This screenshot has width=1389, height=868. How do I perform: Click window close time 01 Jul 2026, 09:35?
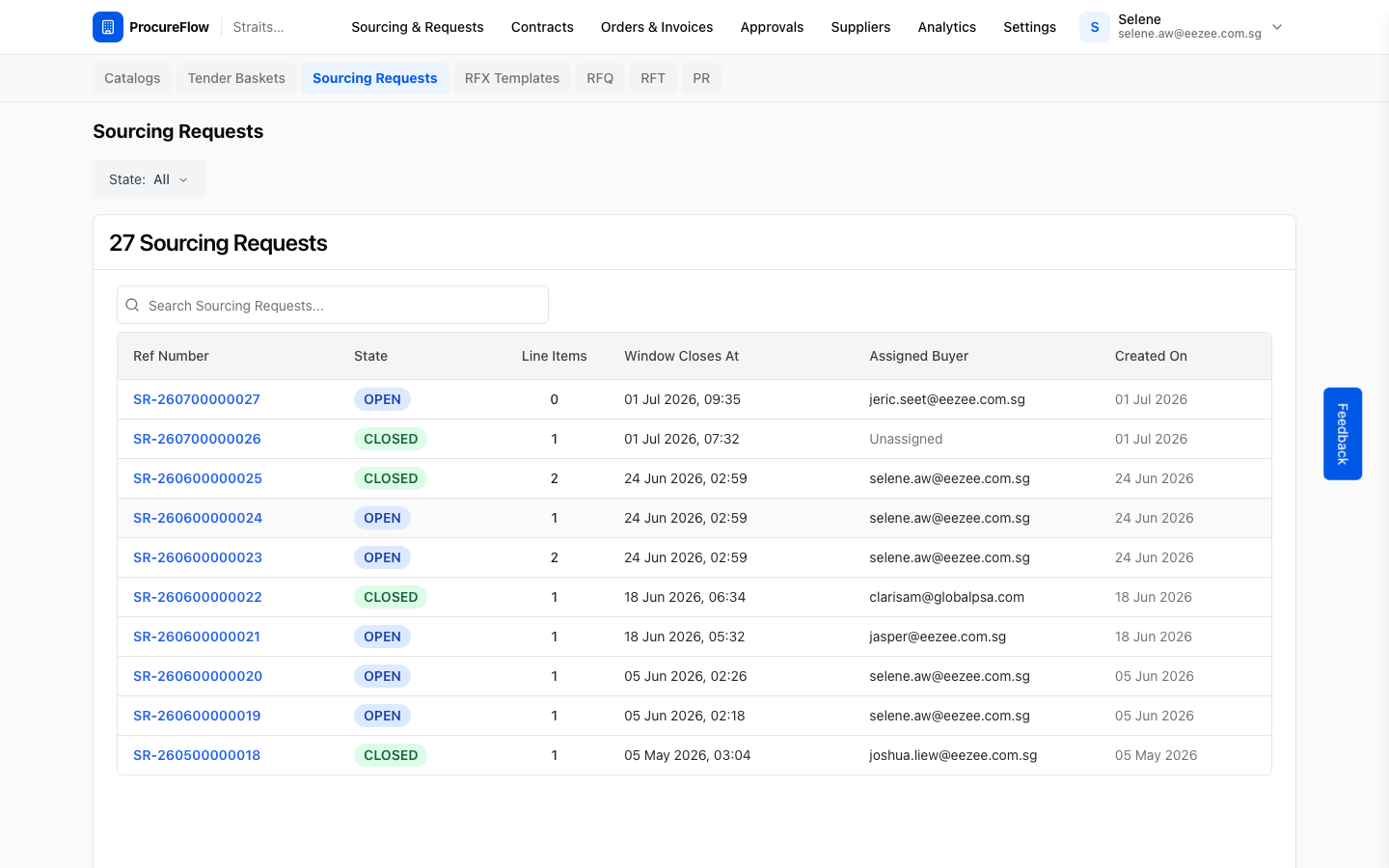682,399
